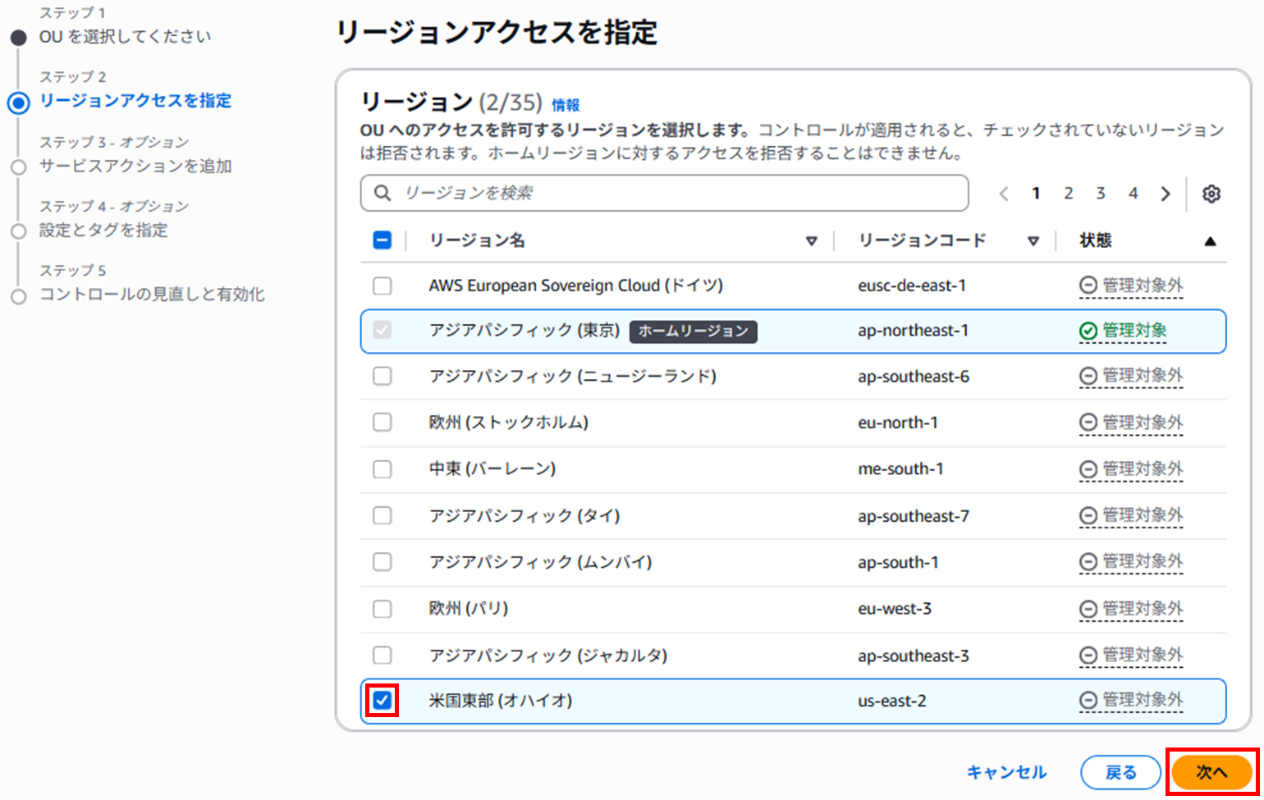Uncheck the 米国東部 (オハイオ) region checkbox
This screenshot has height=800, width=1264.
[382, 701]
